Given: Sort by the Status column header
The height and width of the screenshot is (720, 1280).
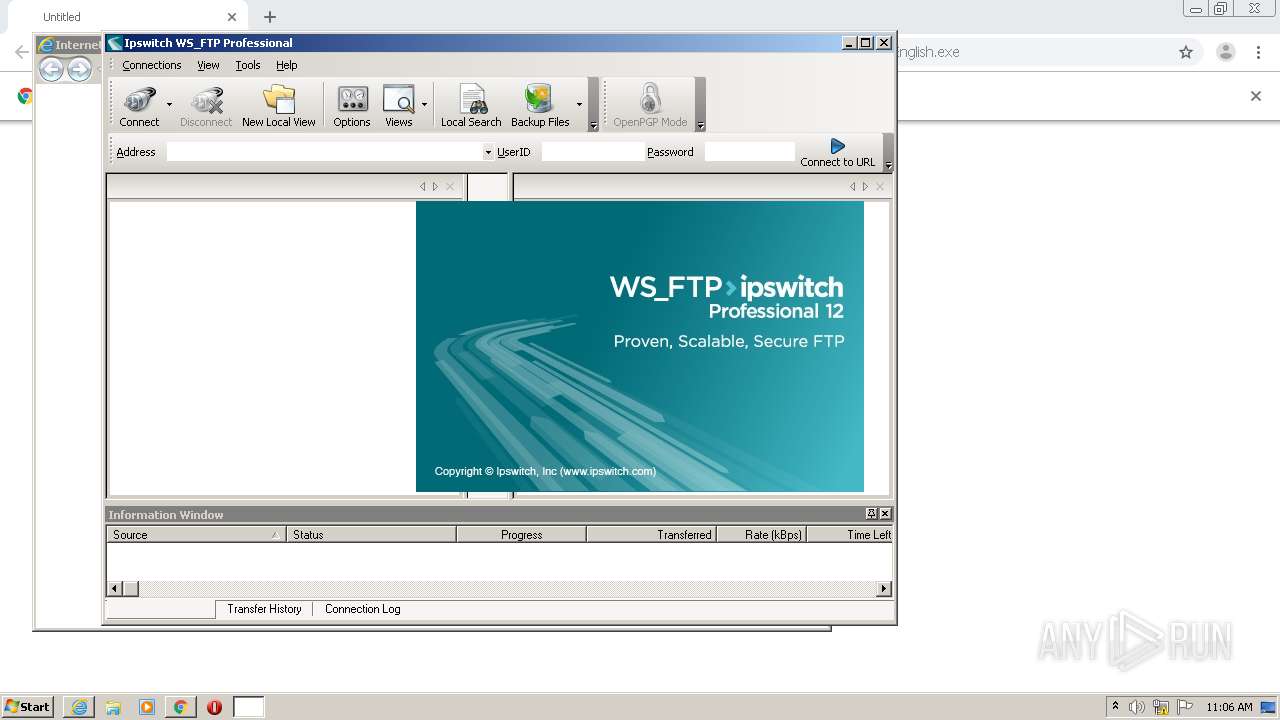Looking at the screenshot, I should click(x=371, y=535).
